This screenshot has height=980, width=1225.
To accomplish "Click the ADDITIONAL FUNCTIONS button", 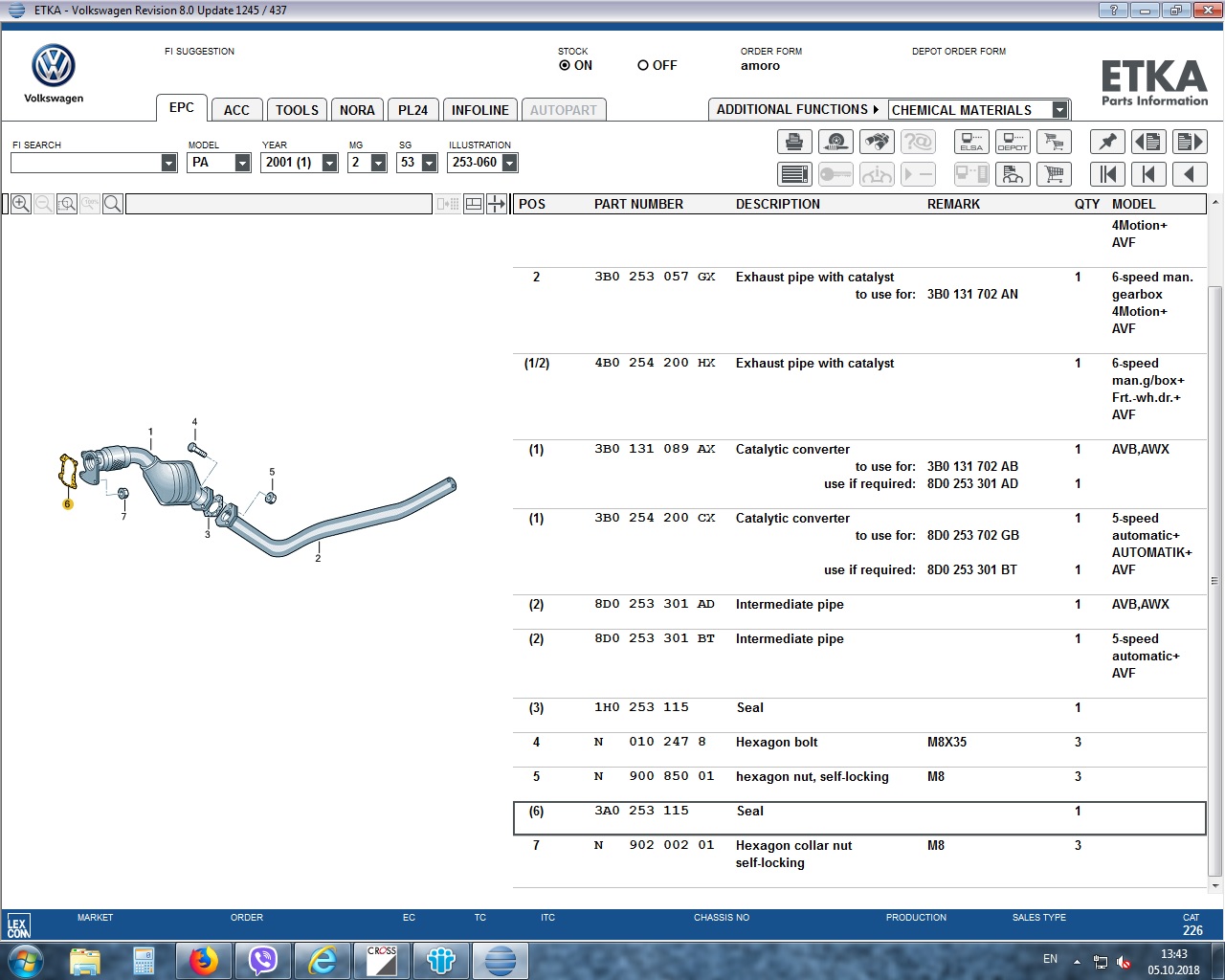I will click(796, 110).
